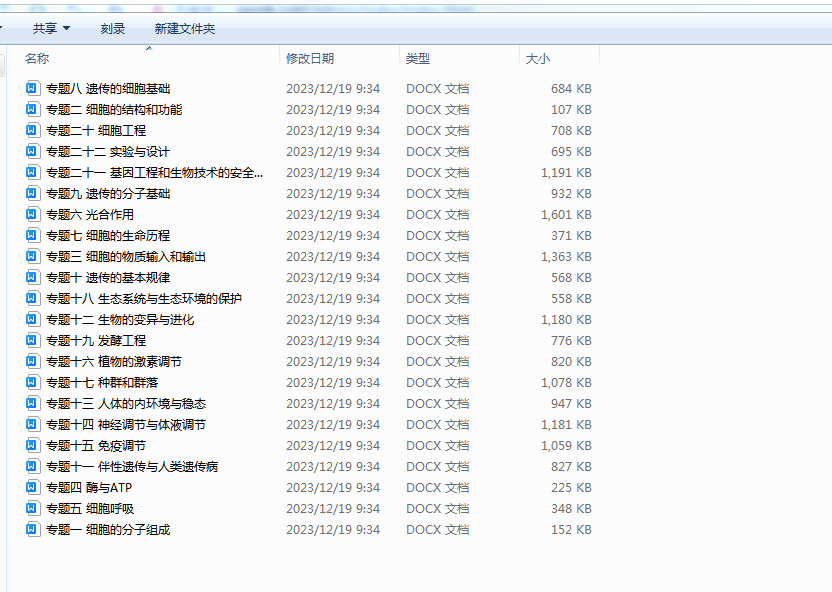Select file 专题二十二 实验与设计
832x592 pixels.
(108, 152)
